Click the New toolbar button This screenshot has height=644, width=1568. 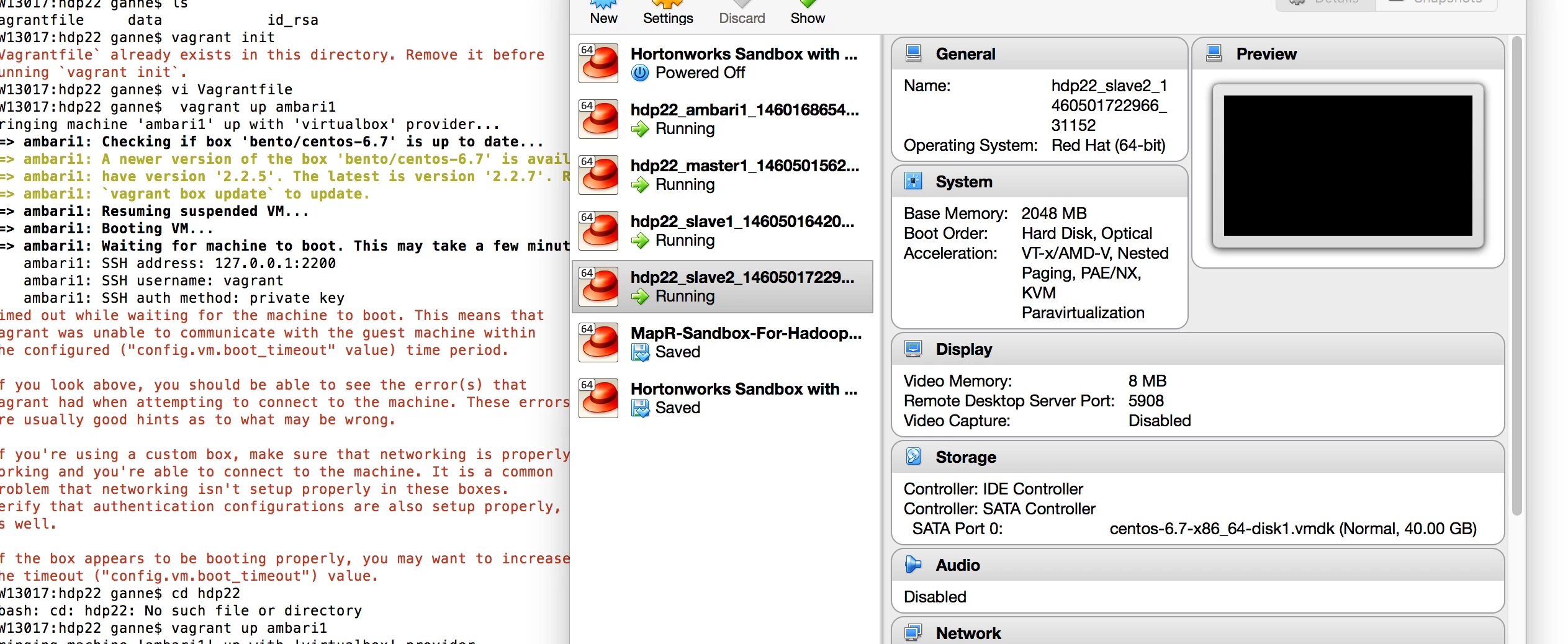[603, 12]
